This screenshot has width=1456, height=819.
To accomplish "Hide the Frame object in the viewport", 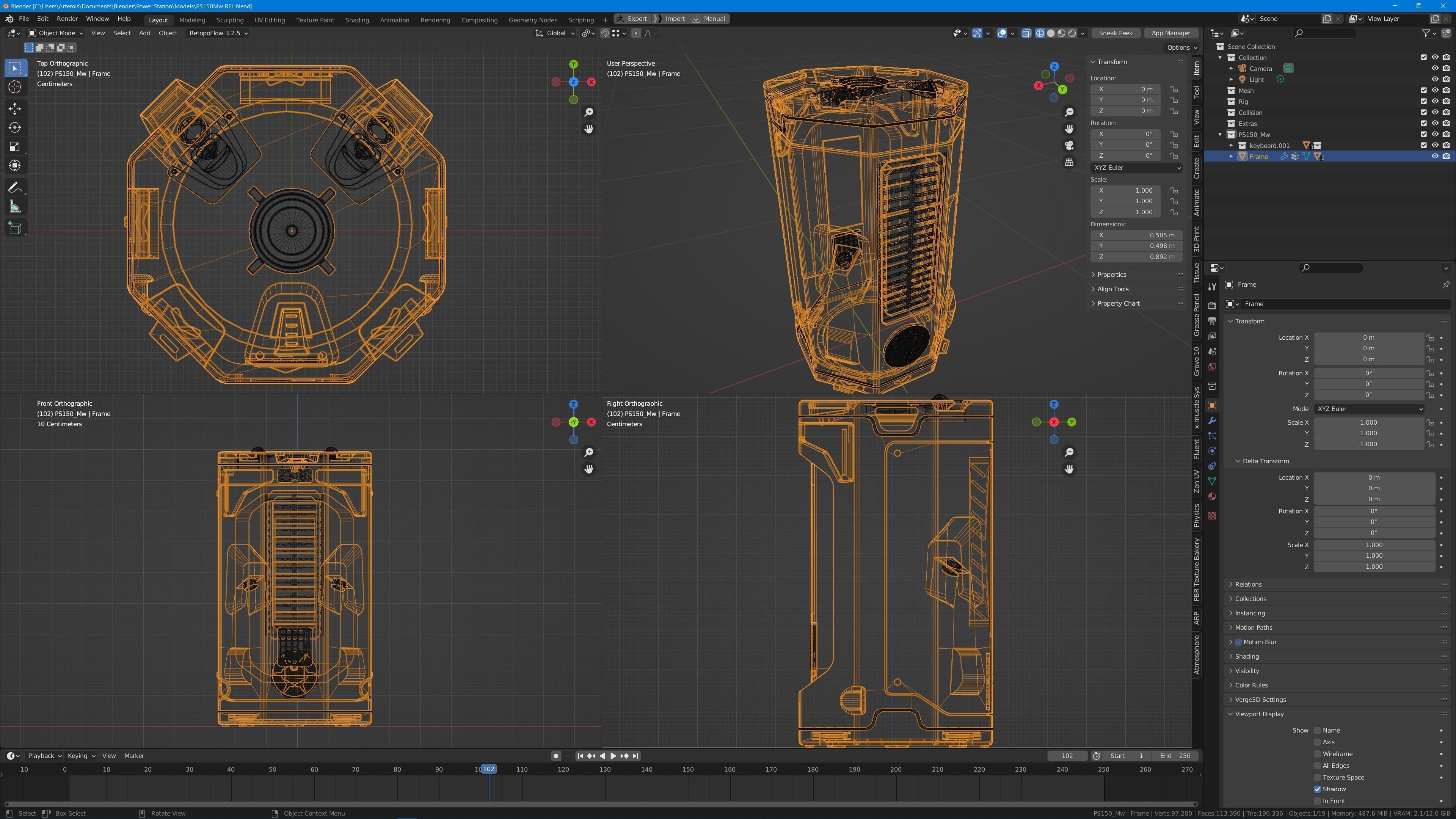I will 1434,157.
